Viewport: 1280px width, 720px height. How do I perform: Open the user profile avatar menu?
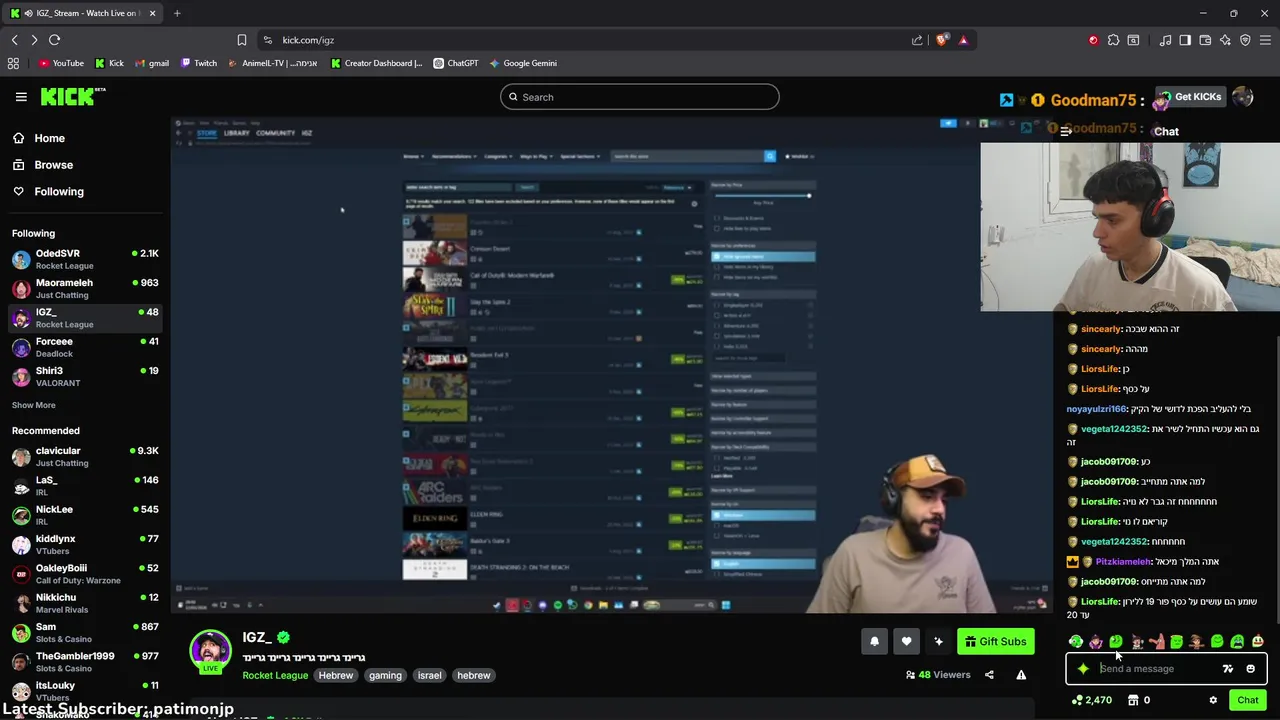(x=1243, y=97)
